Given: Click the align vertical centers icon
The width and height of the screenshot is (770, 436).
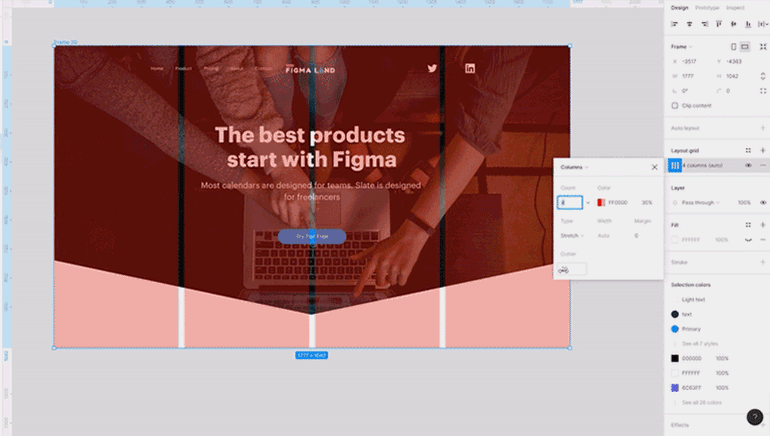Looking at the screenshot, I should [x=734, y=24].
